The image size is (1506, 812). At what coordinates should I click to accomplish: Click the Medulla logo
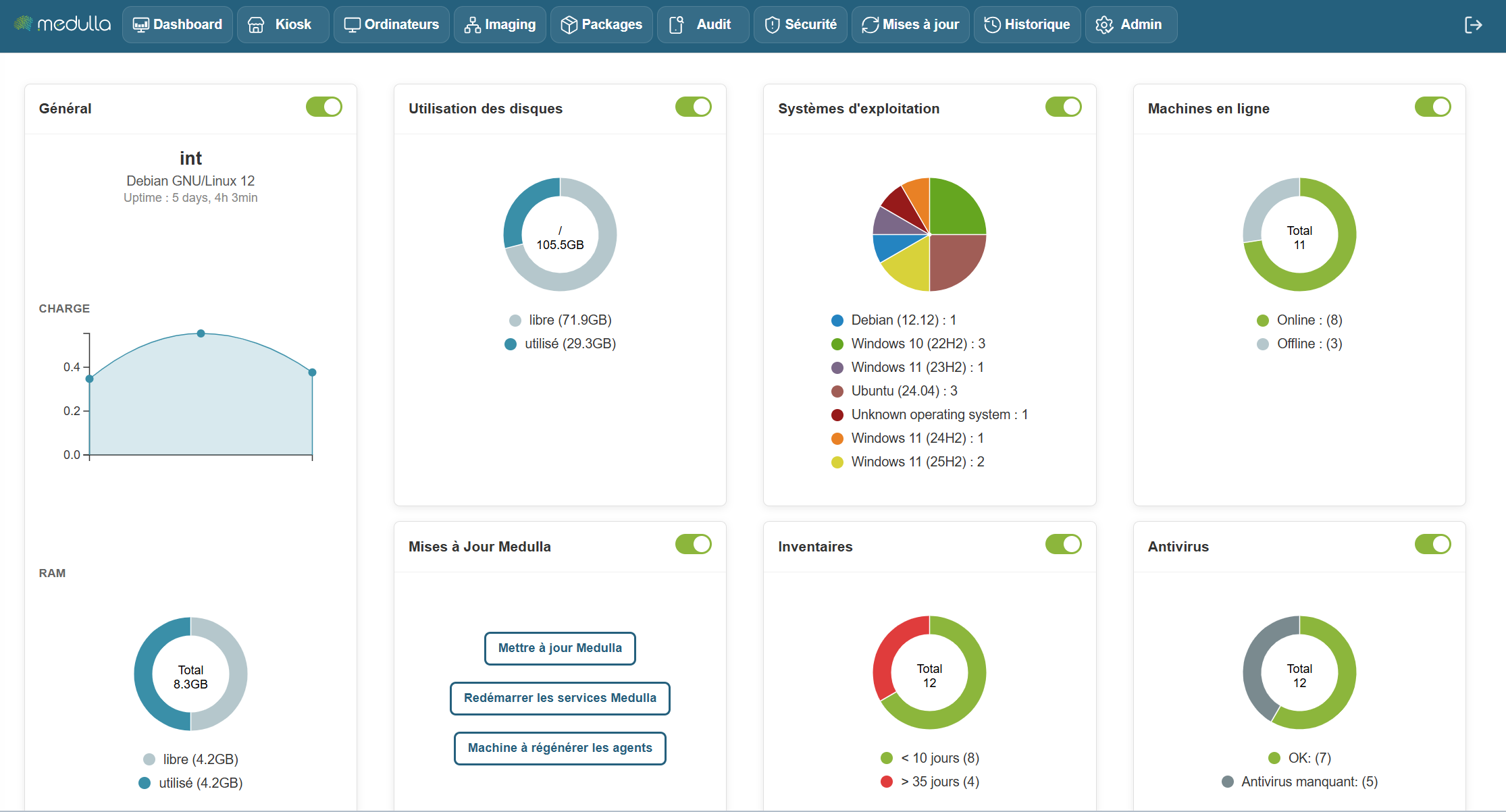(x=62, y=24)
